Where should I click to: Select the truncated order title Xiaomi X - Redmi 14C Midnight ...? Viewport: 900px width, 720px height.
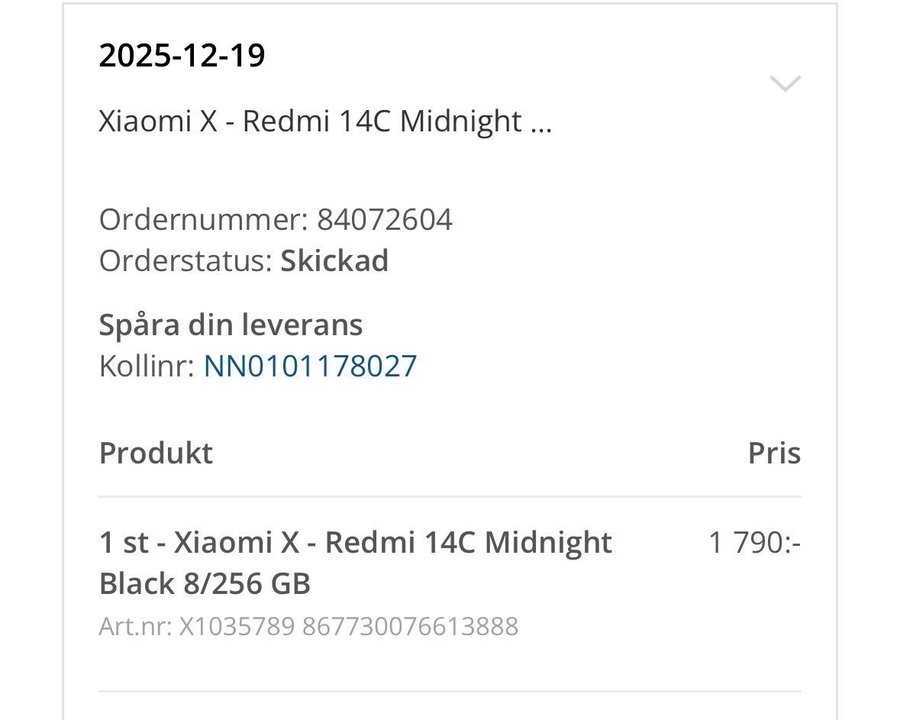325,121
